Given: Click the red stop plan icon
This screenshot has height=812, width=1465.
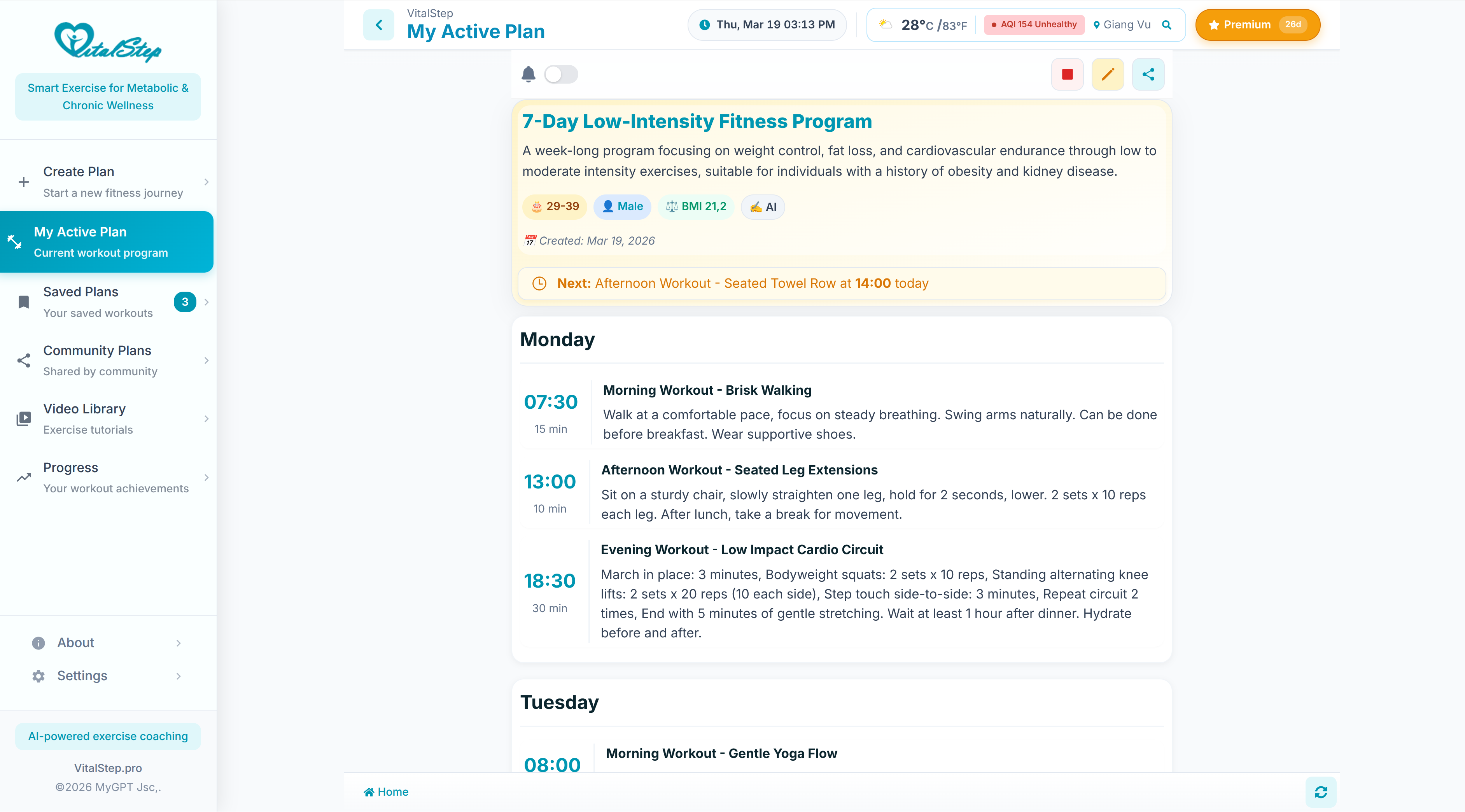Looking at the screenshot, I should pos(1067,75).
